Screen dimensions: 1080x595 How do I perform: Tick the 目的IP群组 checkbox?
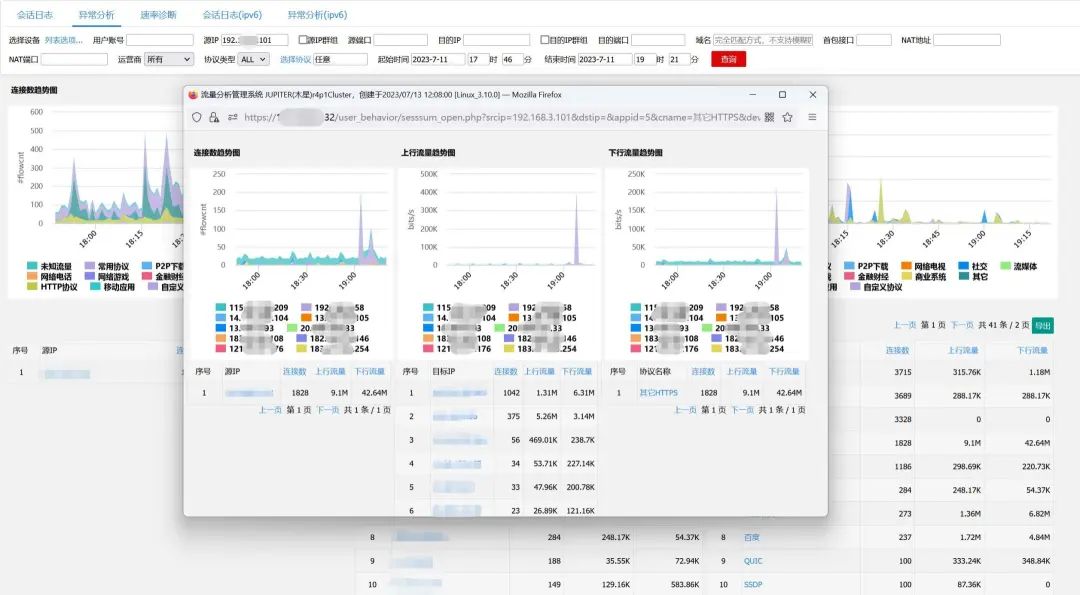coord(544,40)
